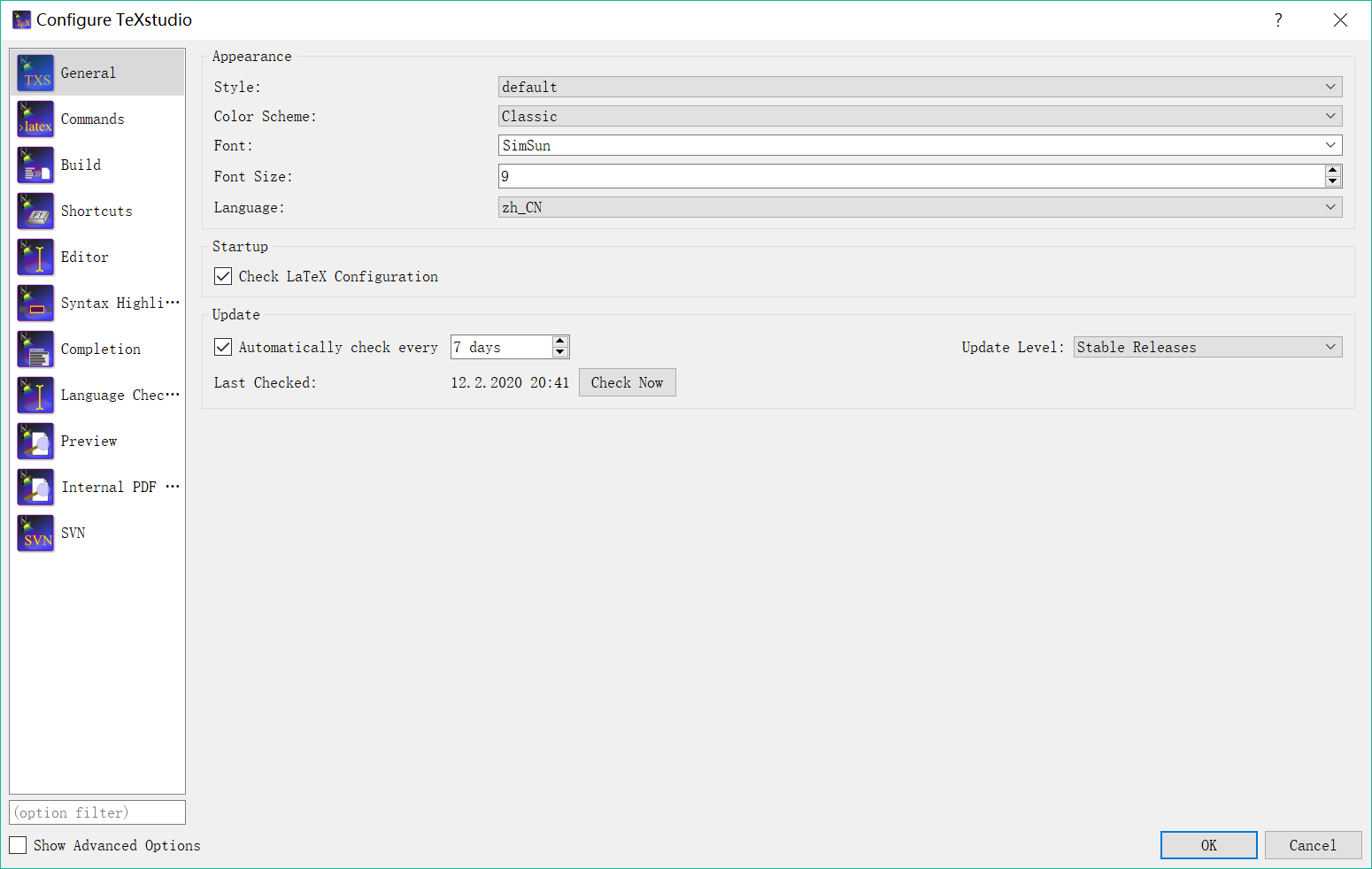This screenshot has height=869, width=1372.
Task: Open the Completion settings page
Action: tap(101, 349)
